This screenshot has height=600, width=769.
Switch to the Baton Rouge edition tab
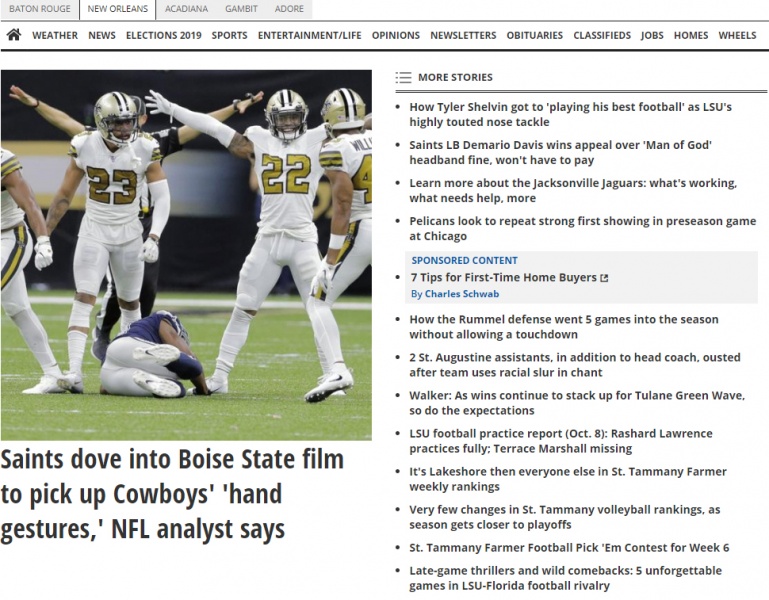point(39,9)
